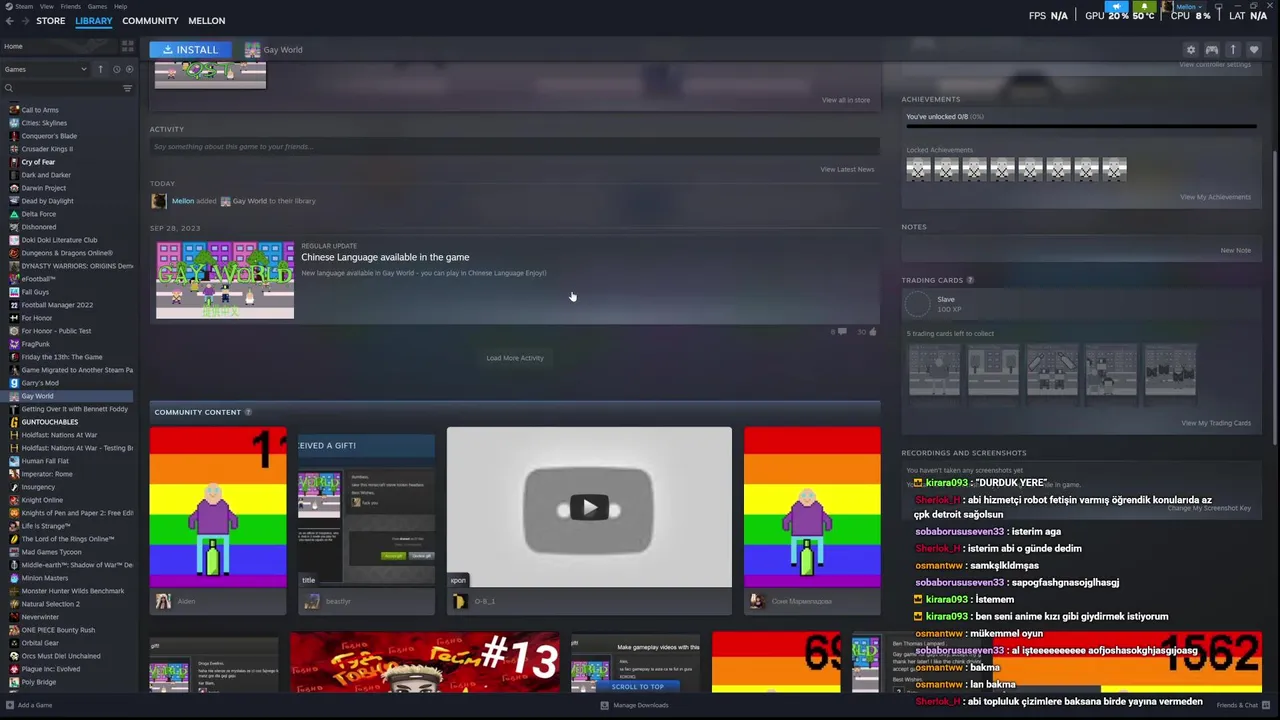This screenshot has width=1280, height=720.
Task: Add game to favorites with heart icon
Action: click(x=1254, y=49)
